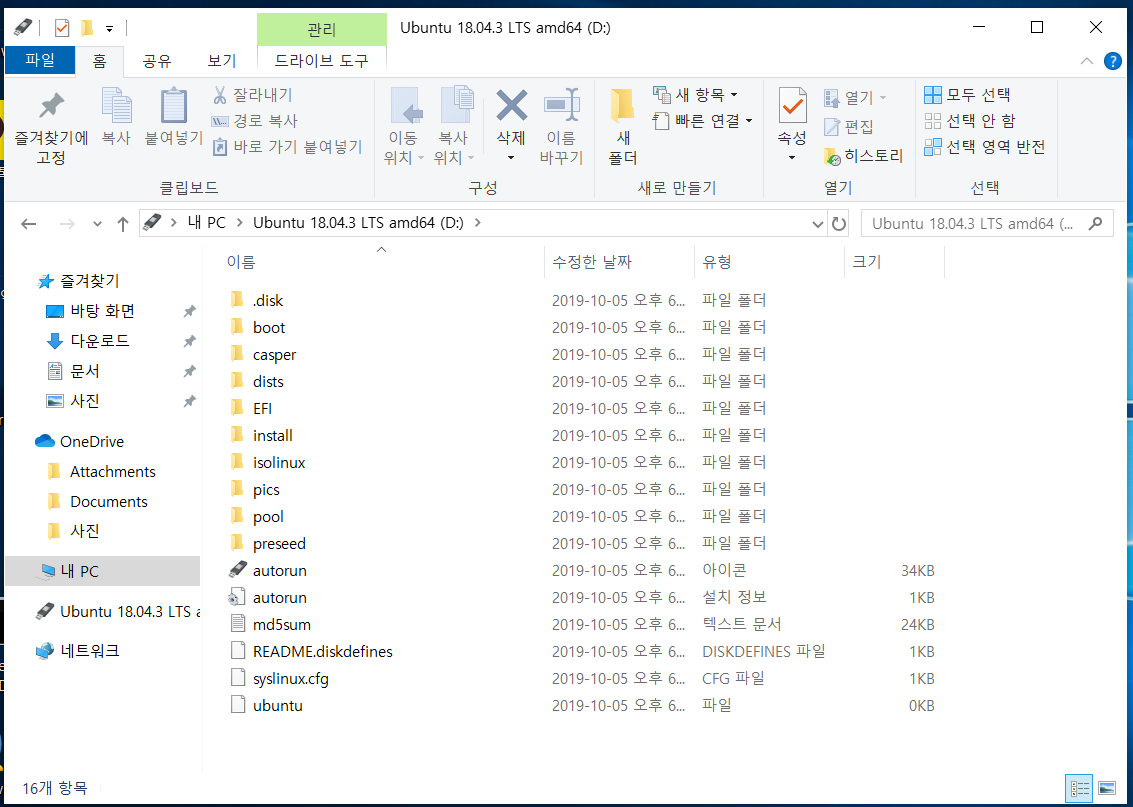Switch to the 공유 tab
The width and height of the screenshot is (1133, 807).
157,61
